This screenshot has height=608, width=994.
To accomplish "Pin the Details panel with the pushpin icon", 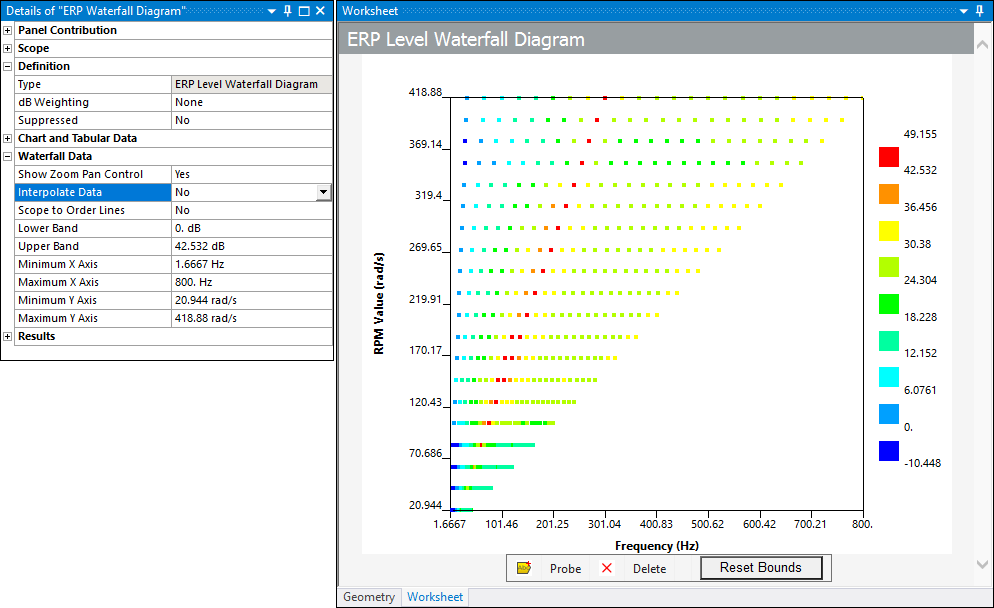I will (x=288, y=10).
